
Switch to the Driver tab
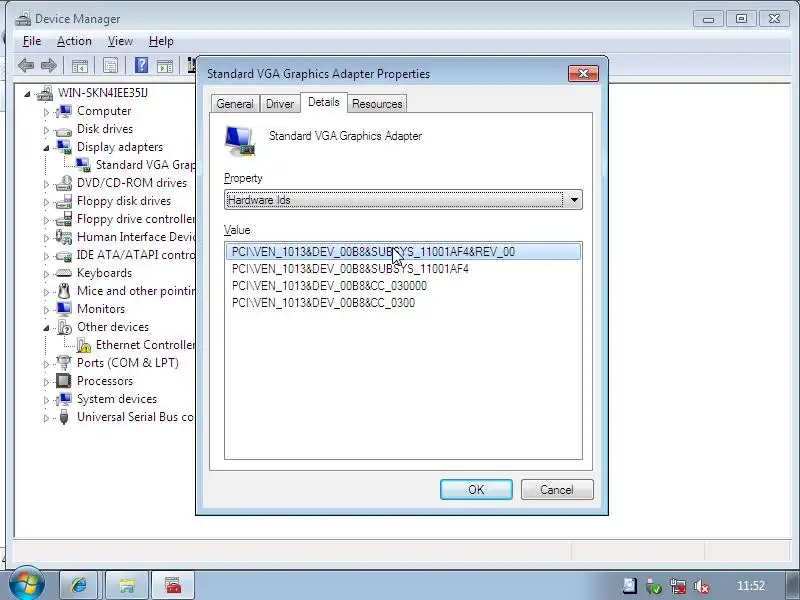click(280, 104)
